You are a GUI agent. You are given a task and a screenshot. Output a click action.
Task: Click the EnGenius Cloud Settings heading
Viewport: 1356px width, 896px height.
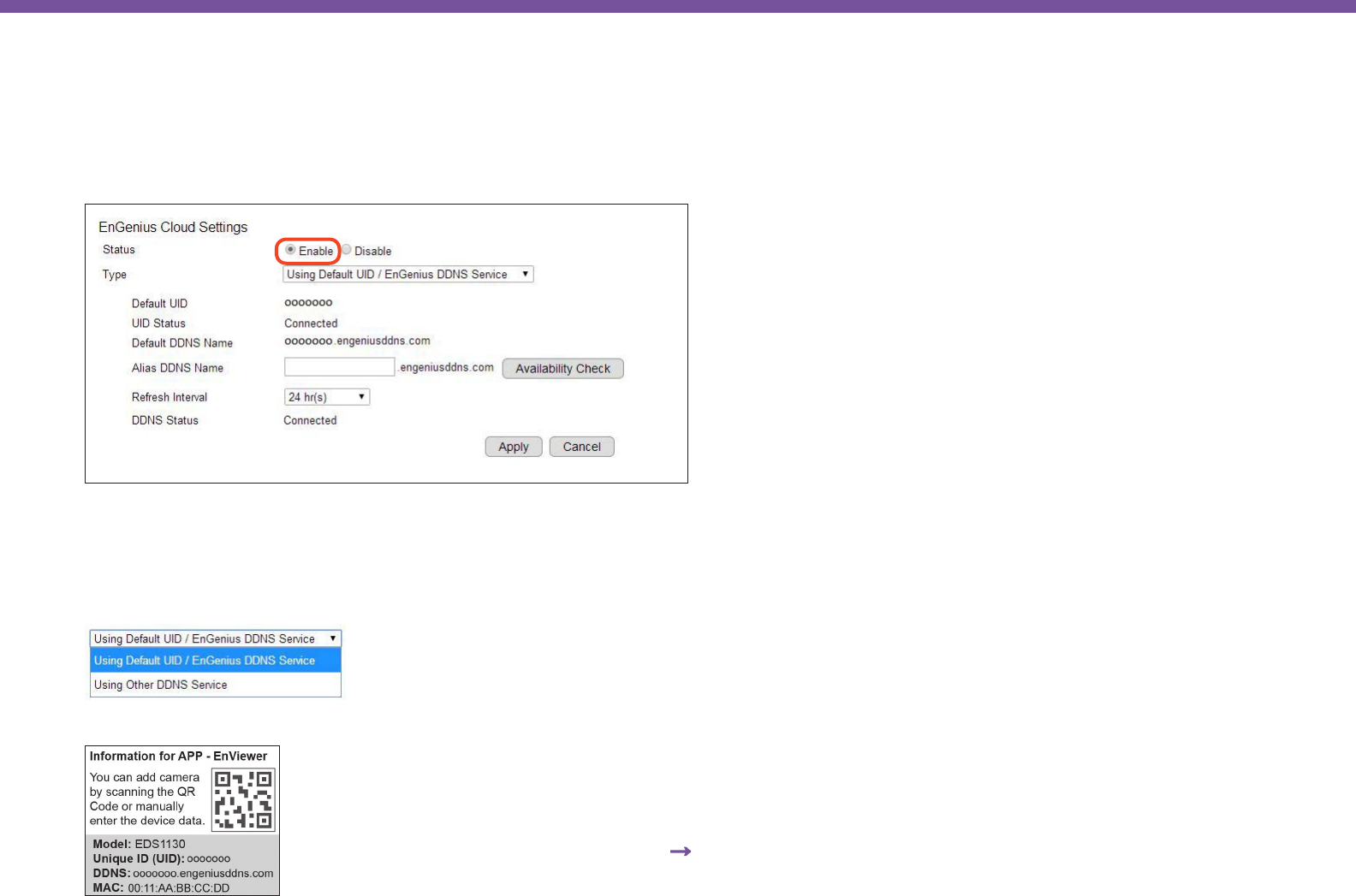(x=173, y=227)
